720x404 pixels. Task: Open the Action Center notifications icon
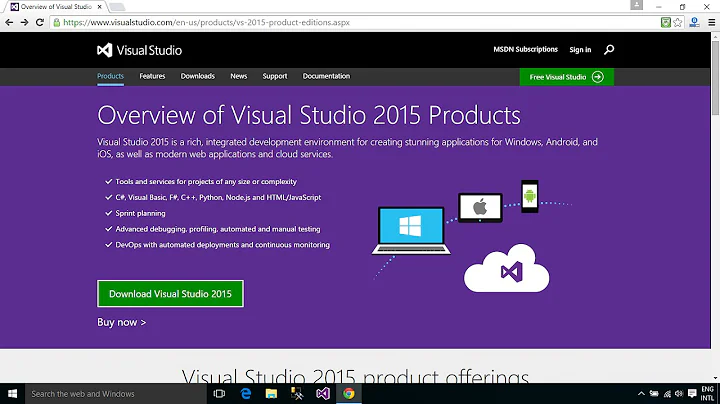tap(692, 393)
